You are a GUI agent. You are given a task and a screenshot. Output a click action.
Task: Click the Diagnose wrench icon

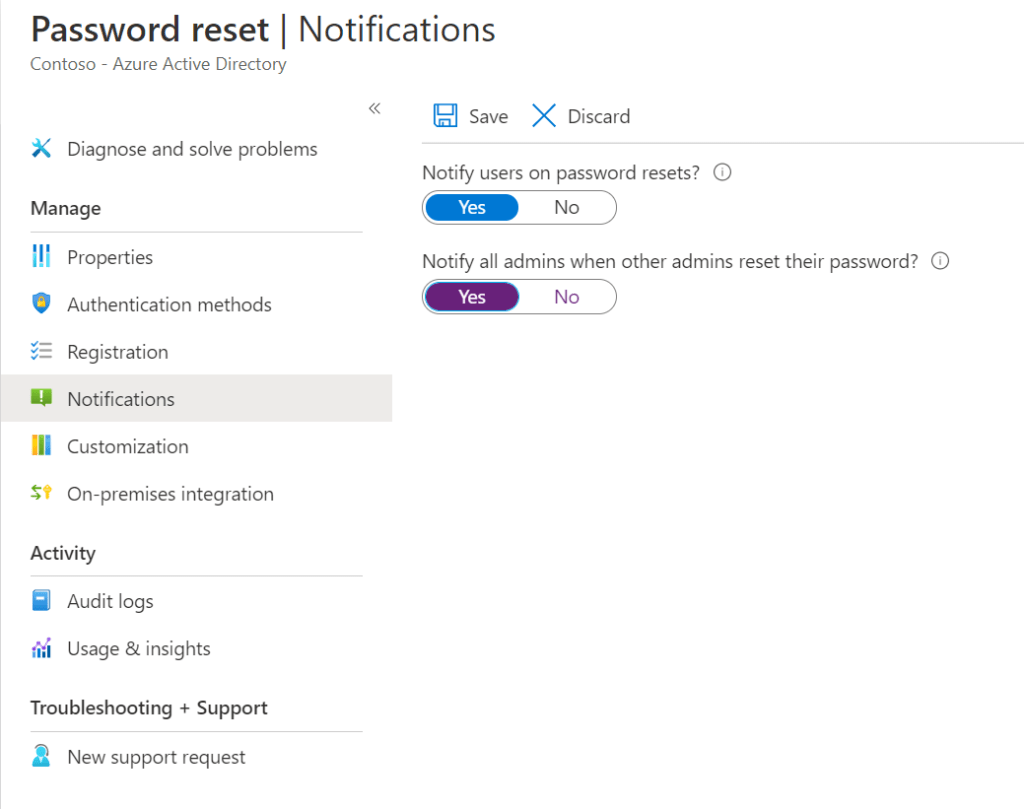point(41,149)
